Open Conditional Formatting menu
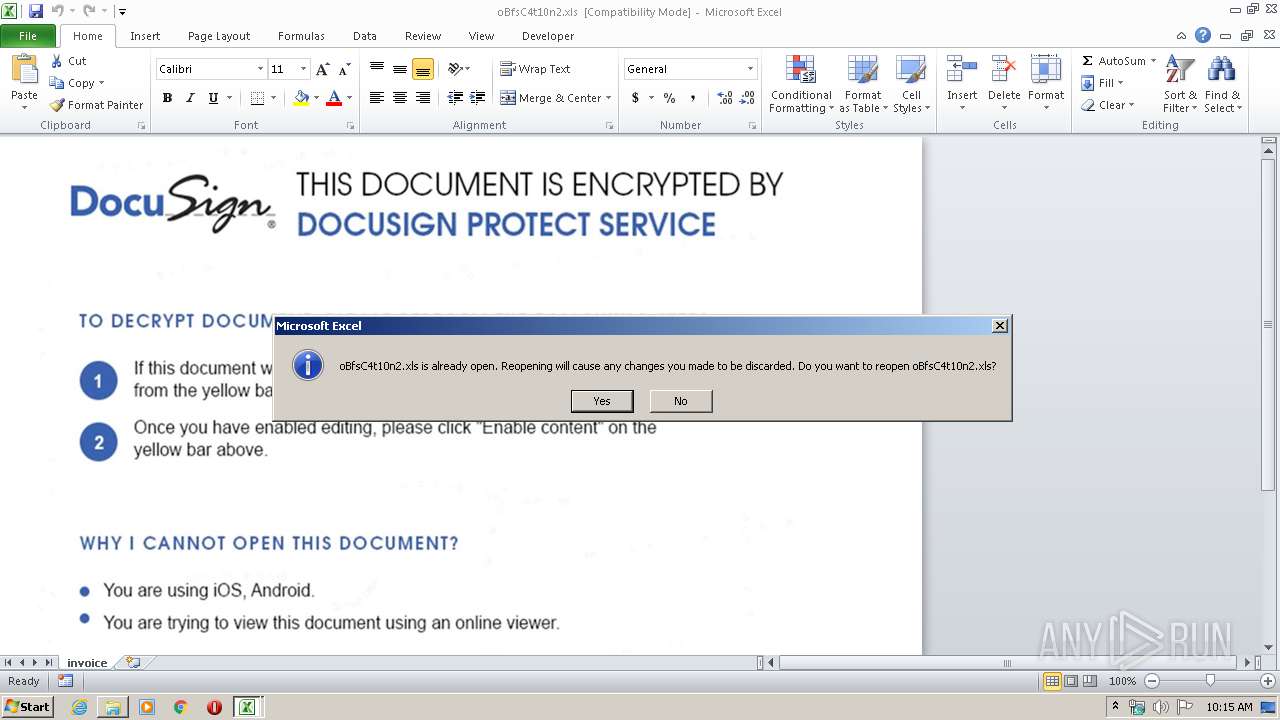This screenshot has height=720, width=1280. click(x=801, y=85)
